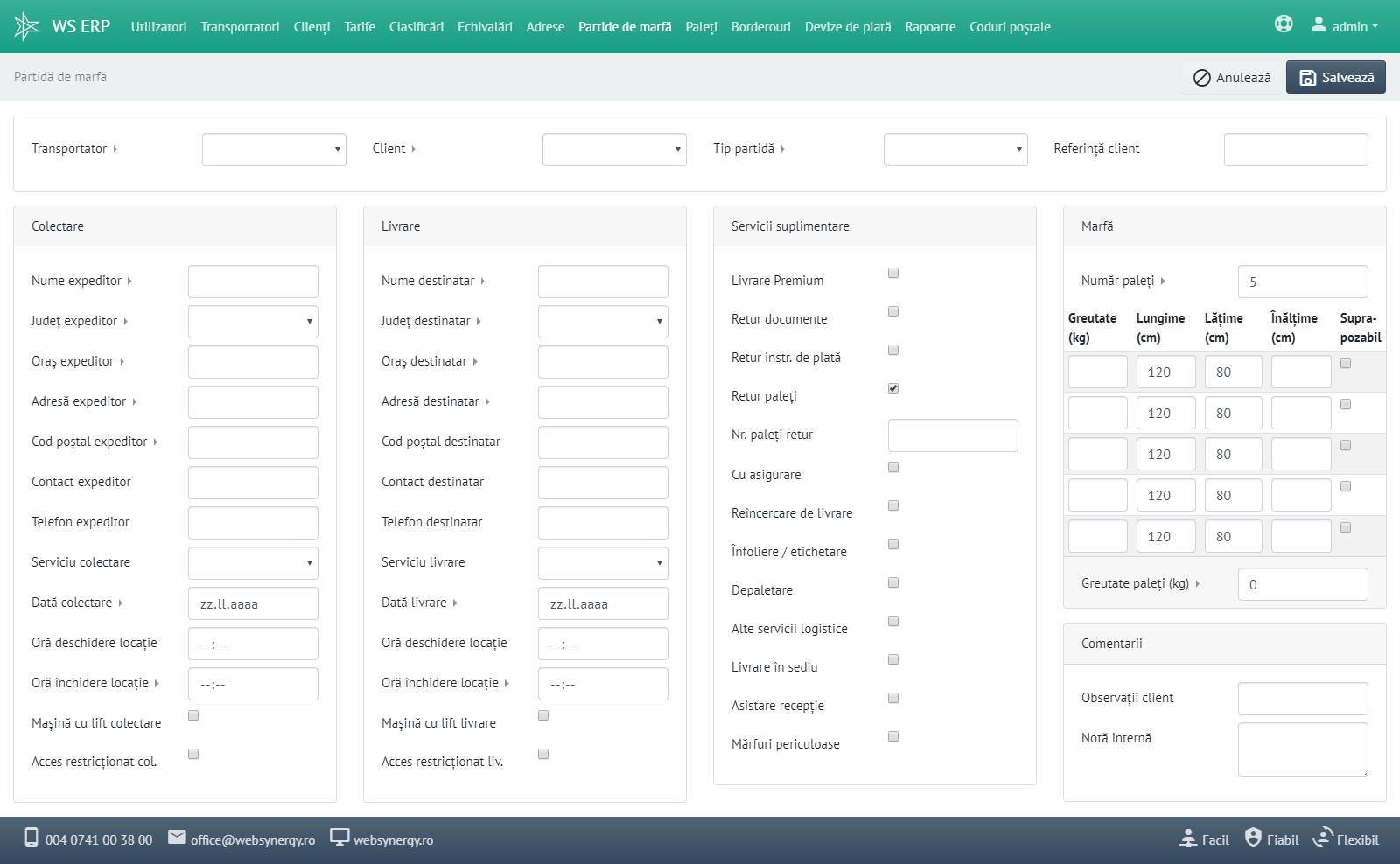The height and width of the screenshot is (864, 1400).
Task: Uncheck the Retur paleți checkbox
Action: 893,388
